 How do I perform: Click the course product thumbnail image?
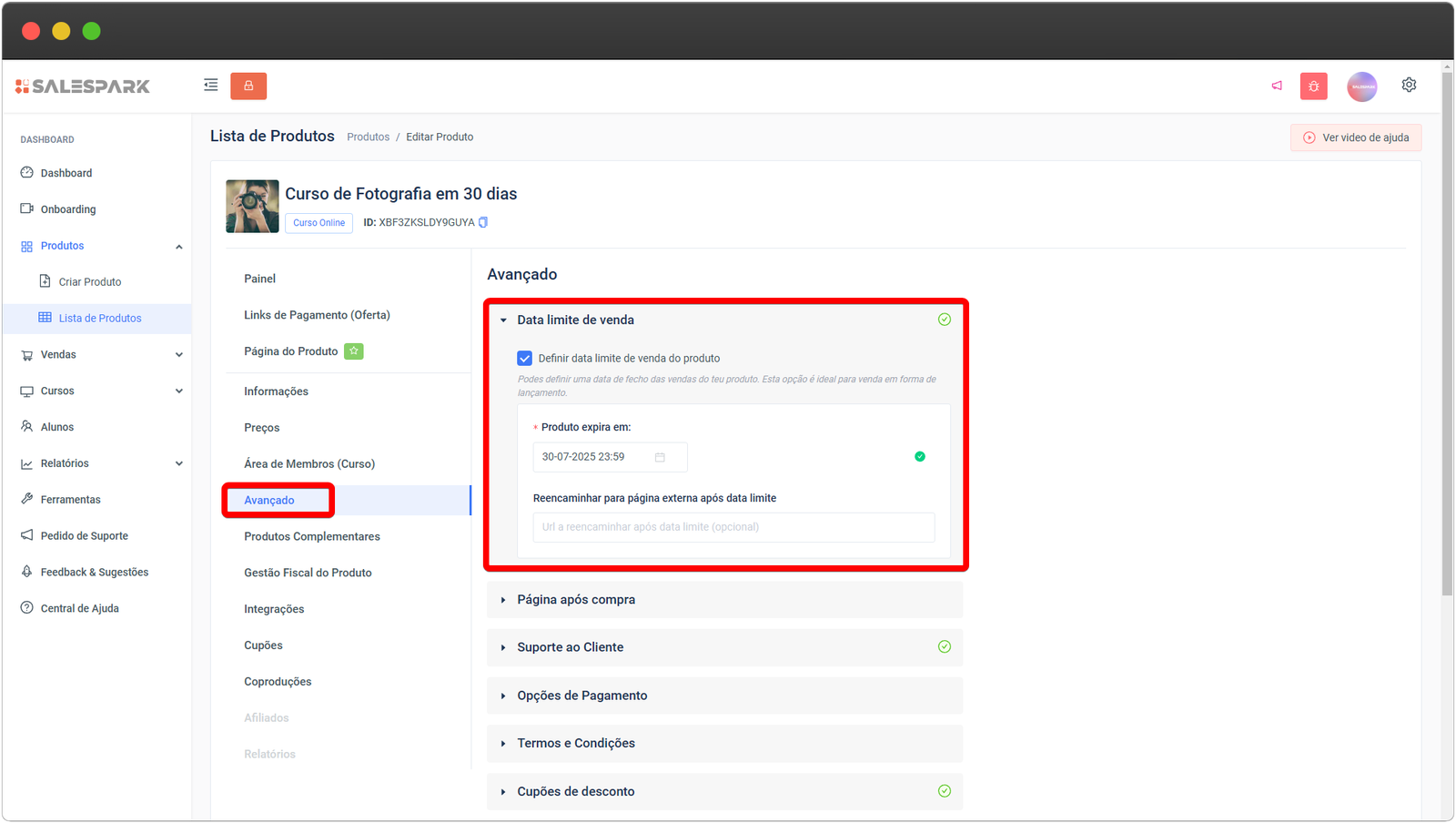[252, 207]
